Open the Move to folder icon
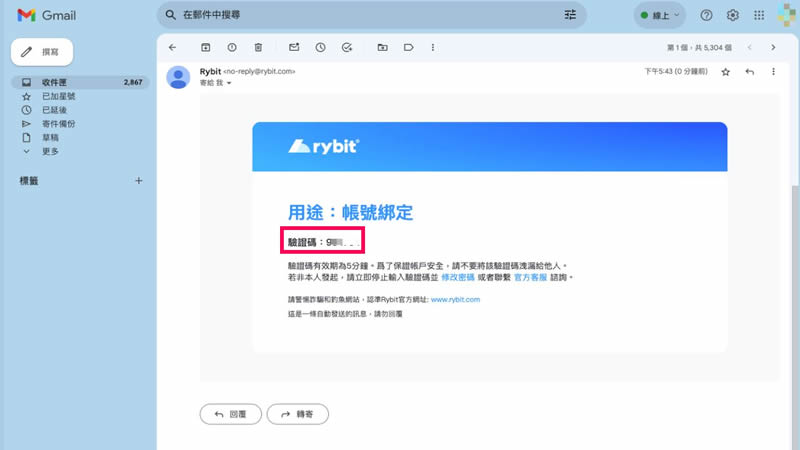The width and height of the screenshot is (800, 450). click(382, 47)
